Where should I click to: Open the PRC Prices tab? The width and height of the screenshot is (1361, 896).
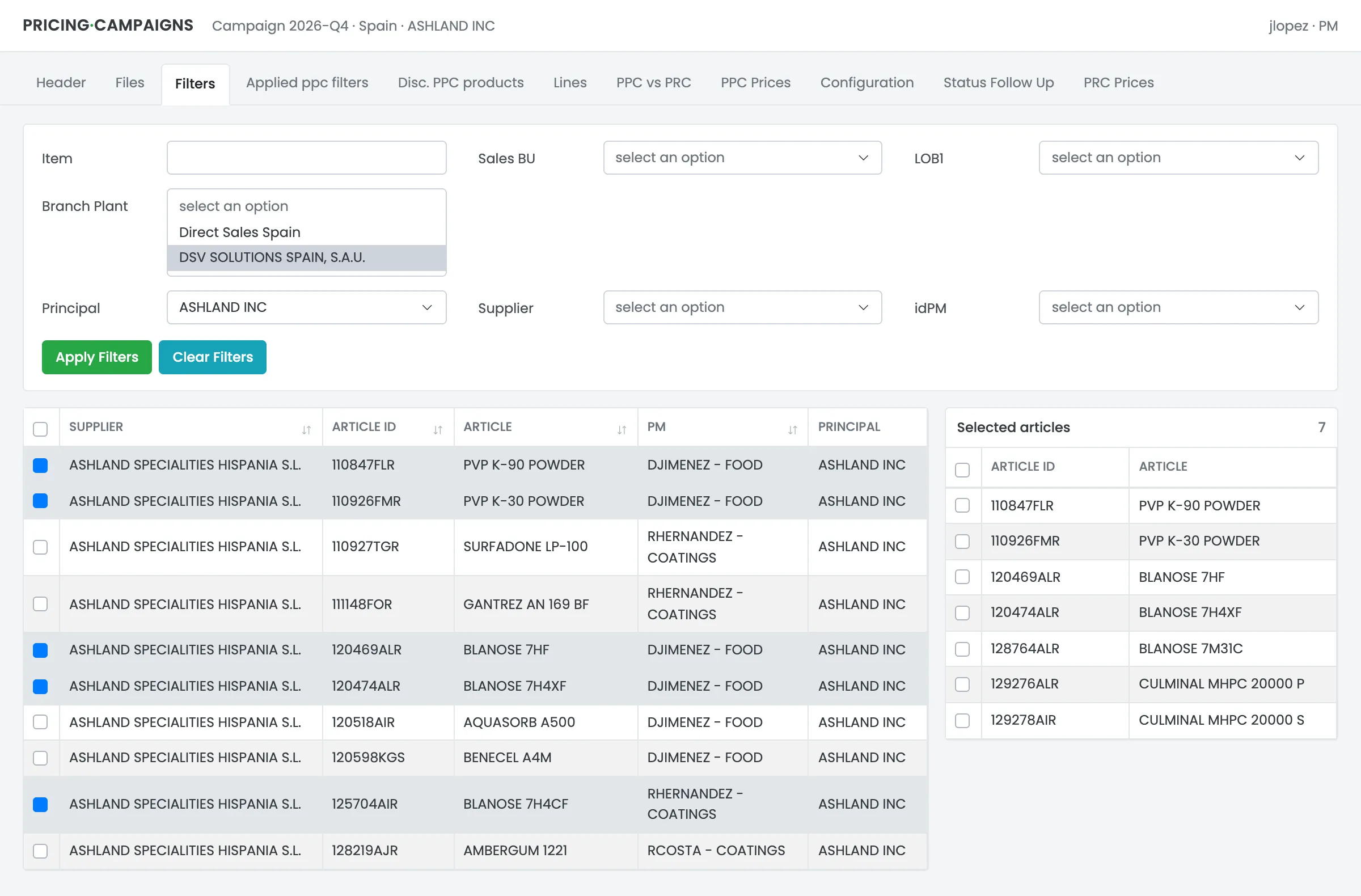tap(1118, 83)
